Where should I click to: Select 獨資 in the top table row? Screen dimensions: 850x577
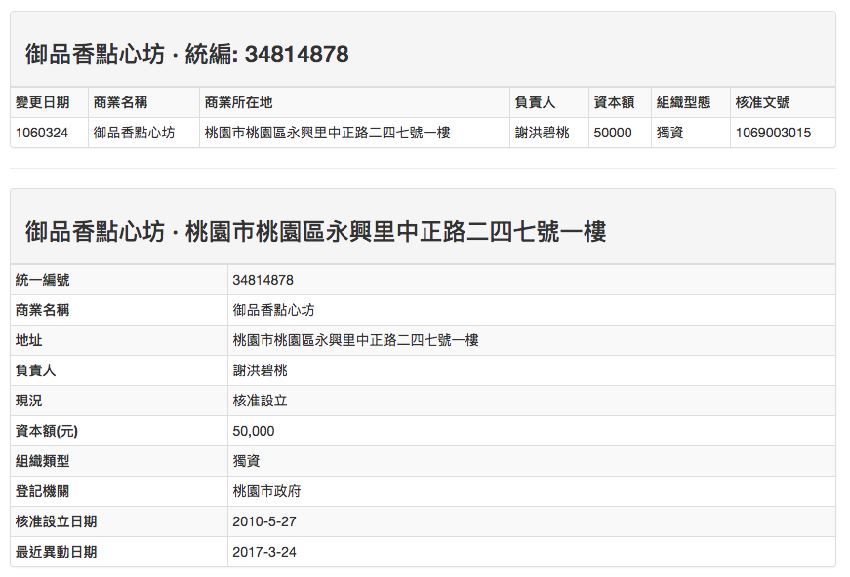[x=670, y=132]
